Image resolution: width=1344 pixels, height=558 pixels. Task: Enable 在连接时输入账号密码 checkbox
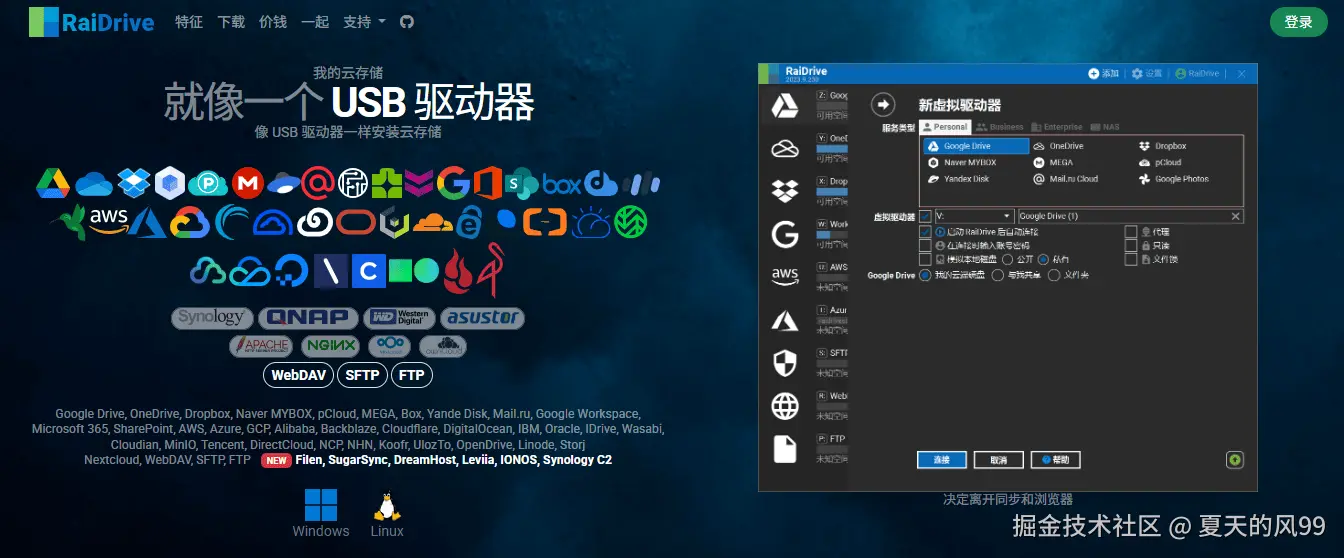click(925, 245)
